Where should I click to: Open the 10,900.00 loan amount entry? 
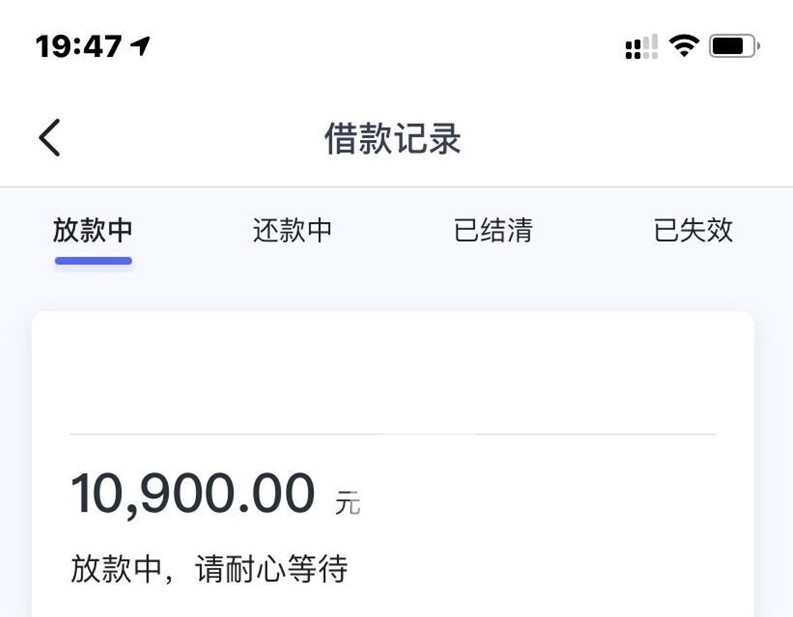(193, 493)
